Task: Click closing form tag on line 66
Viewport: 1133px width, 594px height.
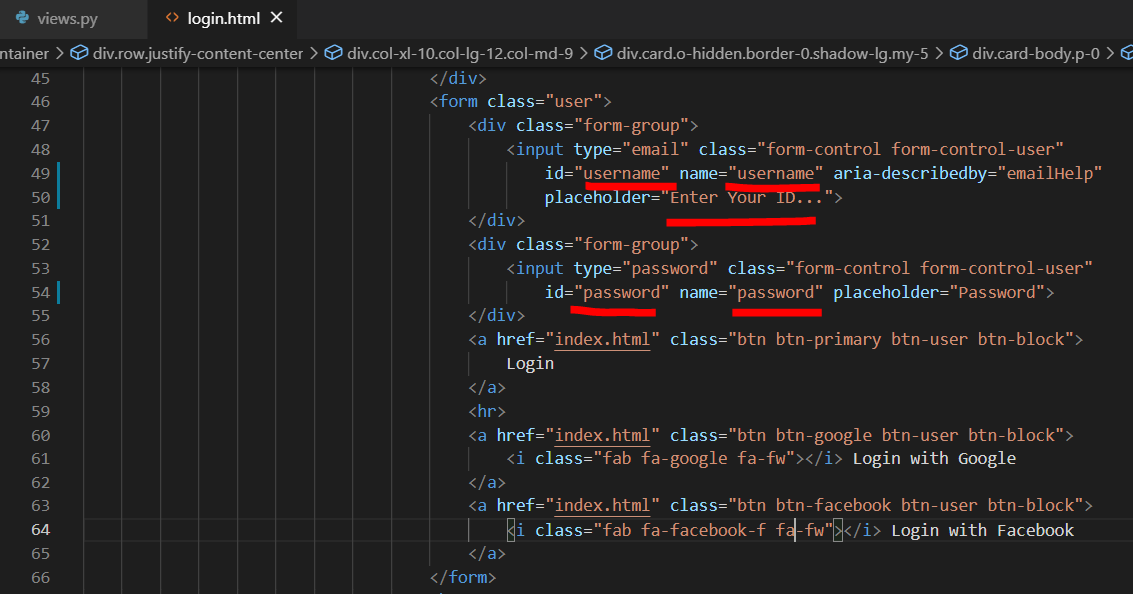Action: (463, 577)
